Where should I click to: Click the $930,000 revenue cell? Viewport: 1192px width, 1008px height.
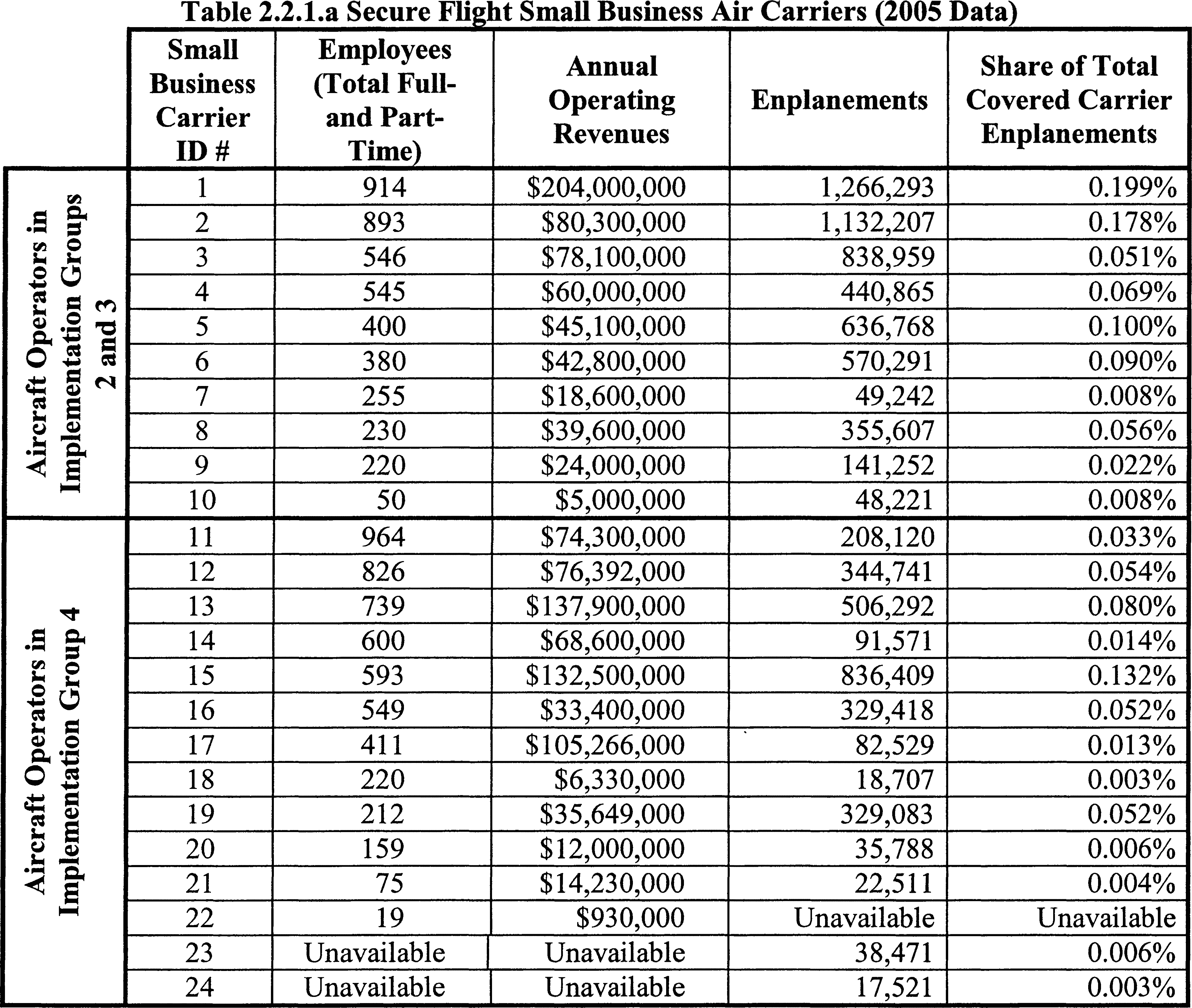click(630, 918)
